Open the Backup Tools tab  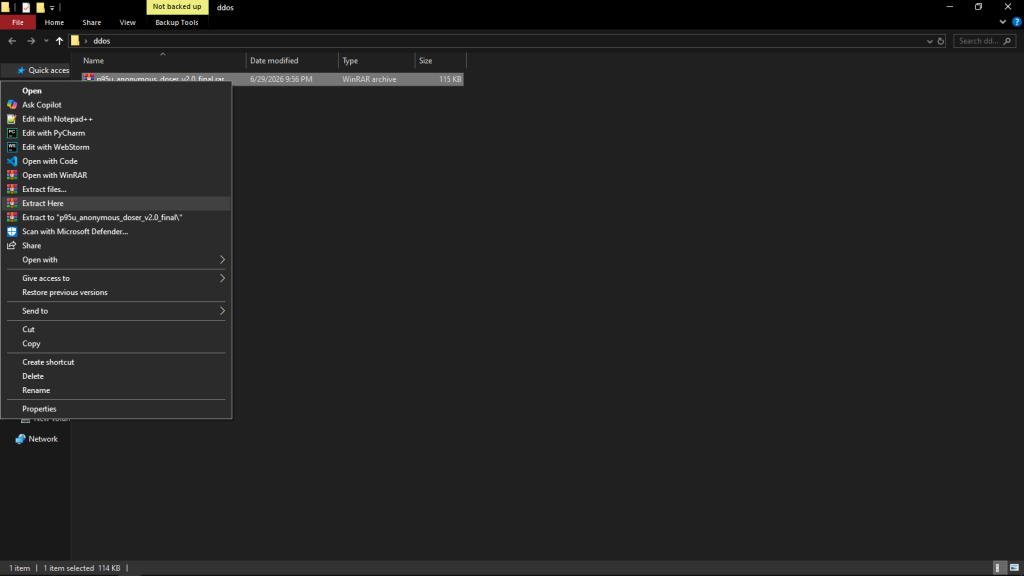176,22
